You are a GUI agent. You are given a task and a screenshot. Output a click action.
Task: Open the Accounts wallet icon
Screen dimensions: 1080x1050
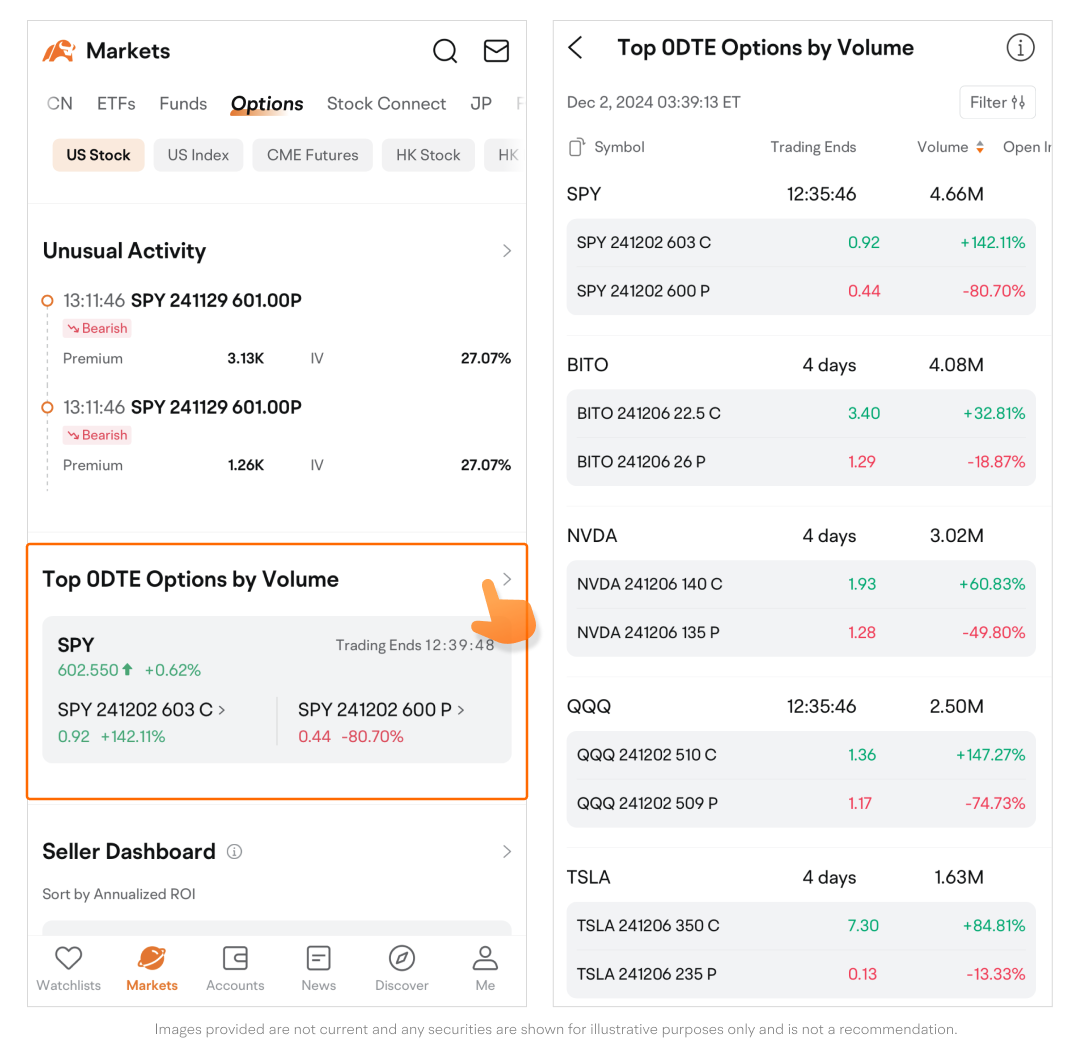[x=235, y=959]
